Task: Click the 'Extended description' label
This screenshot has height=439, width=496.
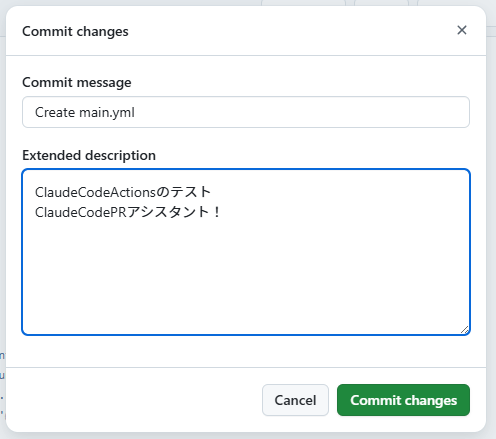Action: (x=89, y=155)
